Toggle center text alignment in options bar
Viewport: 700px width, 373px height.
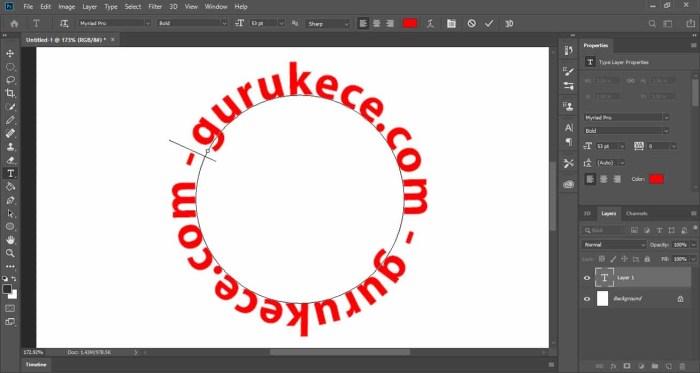point(377,24)
